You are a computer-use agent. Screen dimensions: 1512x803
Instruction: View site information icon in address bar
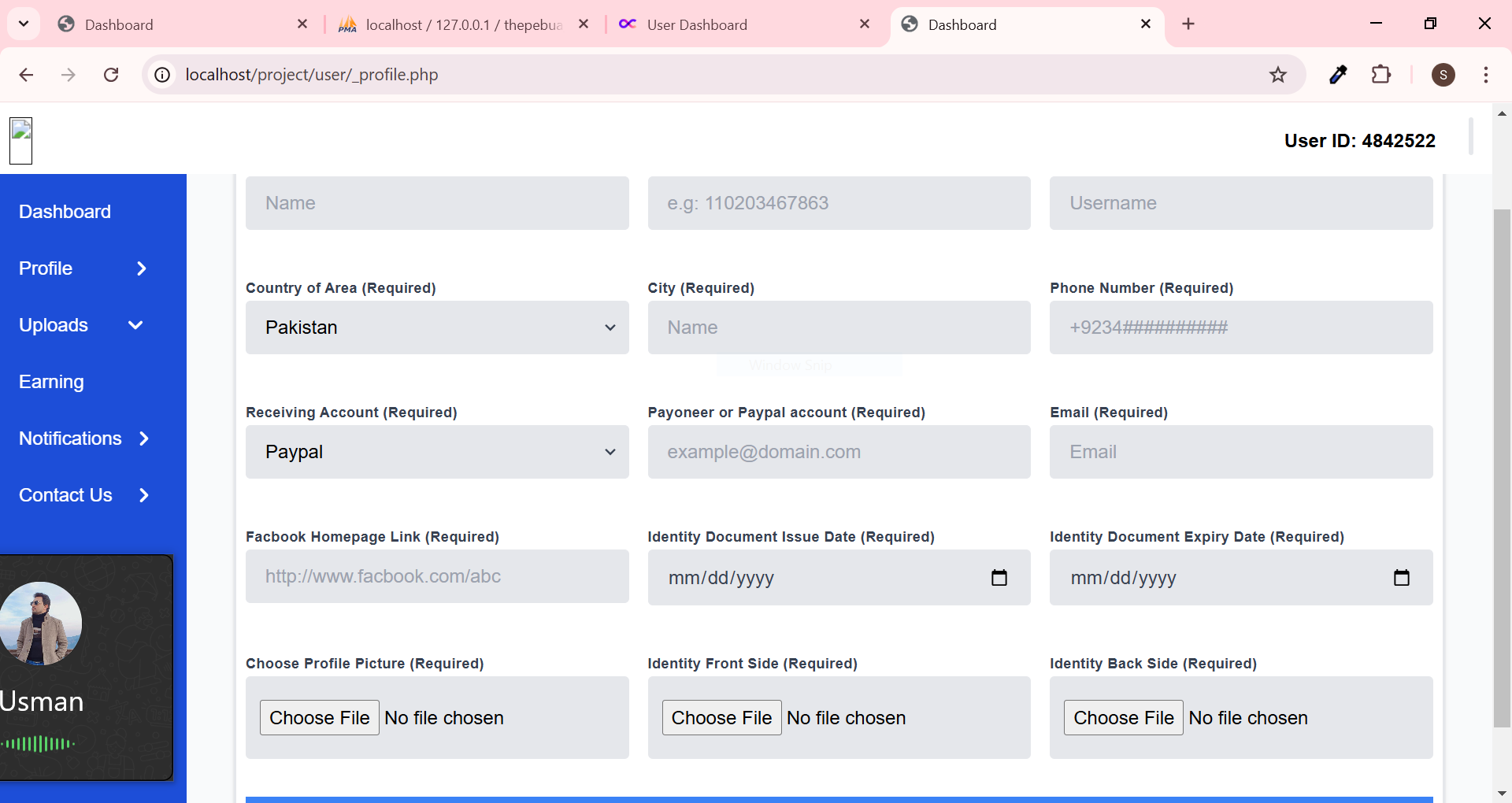click(162, 75)
